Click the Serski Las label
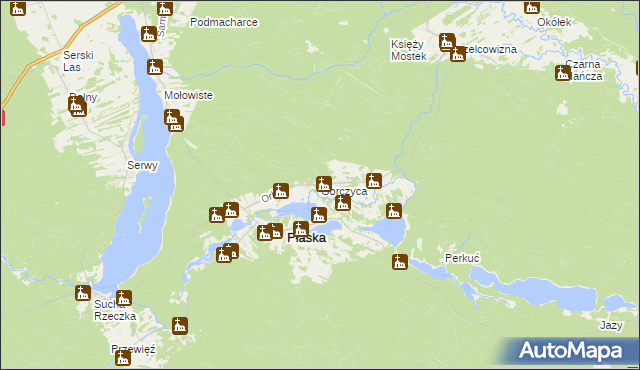640x370 pixels. click(x=78, y=61)
